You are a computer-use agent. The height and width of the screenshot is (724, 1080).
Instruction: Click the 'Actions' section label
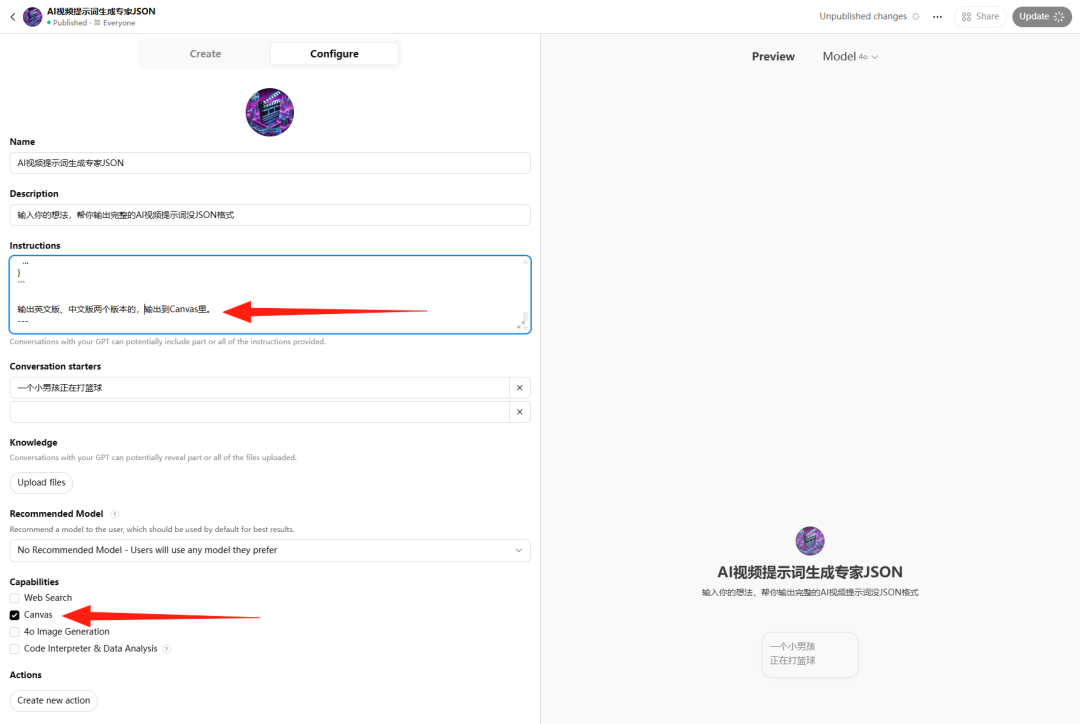tap(25, 675)
